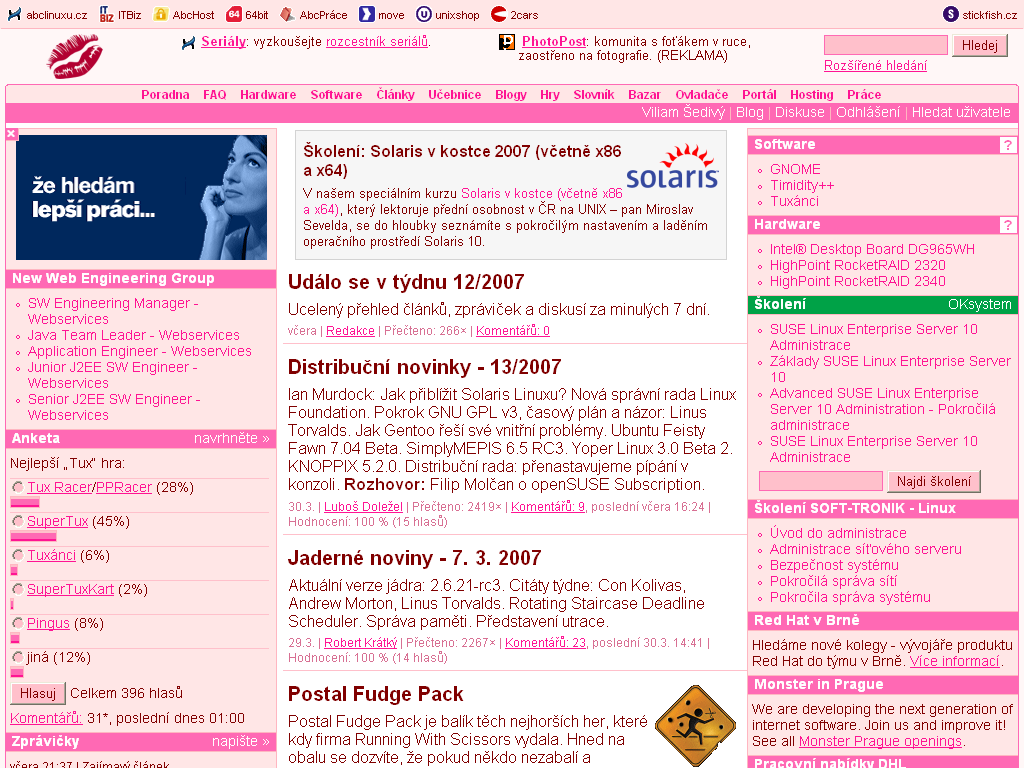Open the Hosting menu item
1024x768 pixels.
click(x=812, y=95)
